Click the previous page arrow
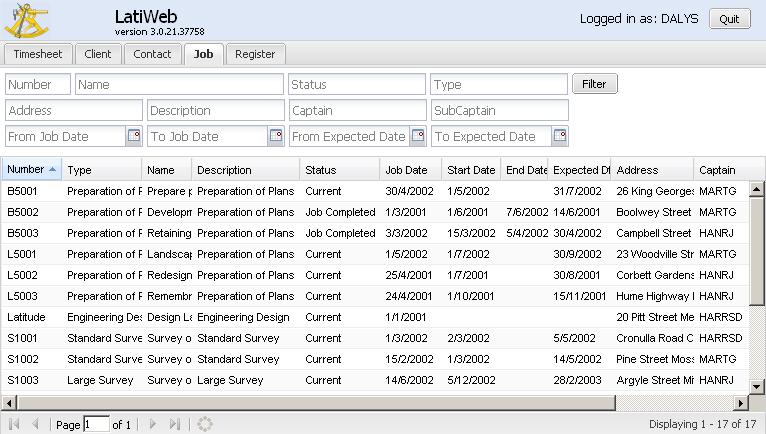Image resolution: width=766 pixels, height=434 pixels. point(36,424)
